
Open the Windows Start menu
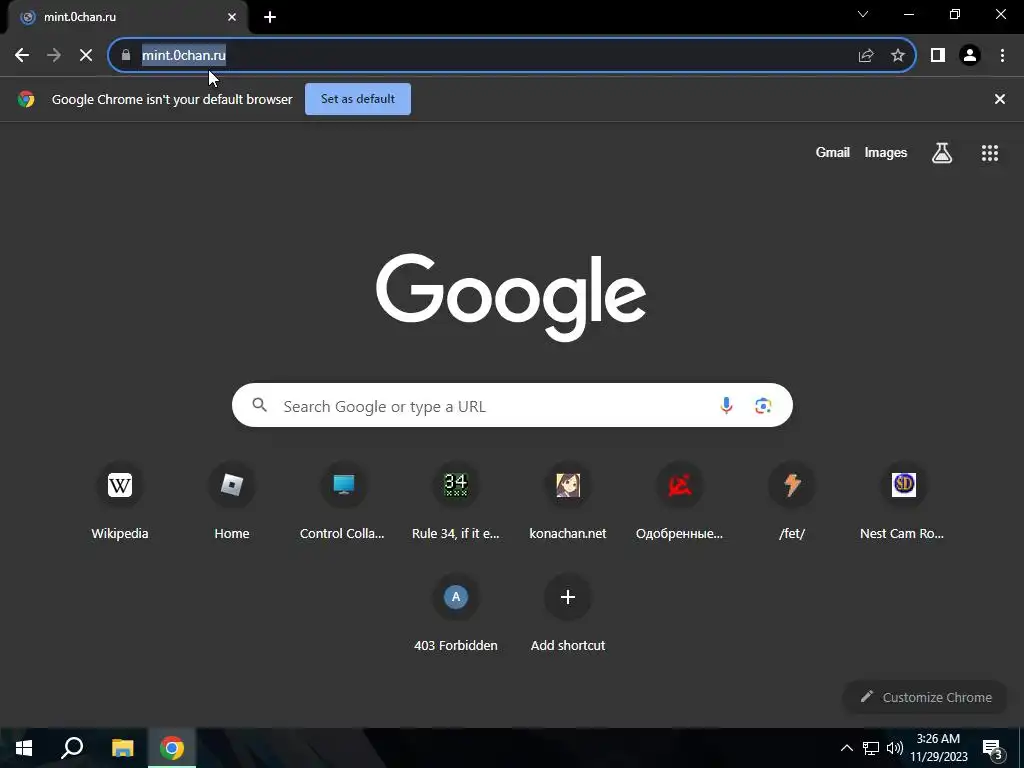coord(24,748)
